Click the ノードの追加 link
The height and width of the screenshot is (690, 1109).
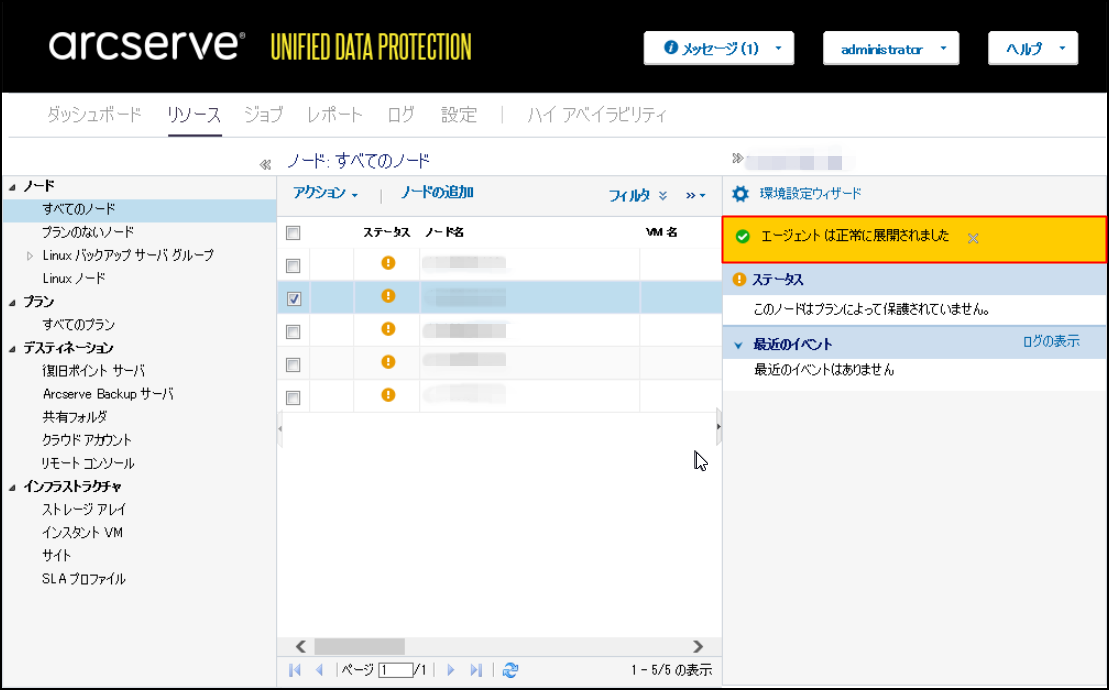(437, 192)
